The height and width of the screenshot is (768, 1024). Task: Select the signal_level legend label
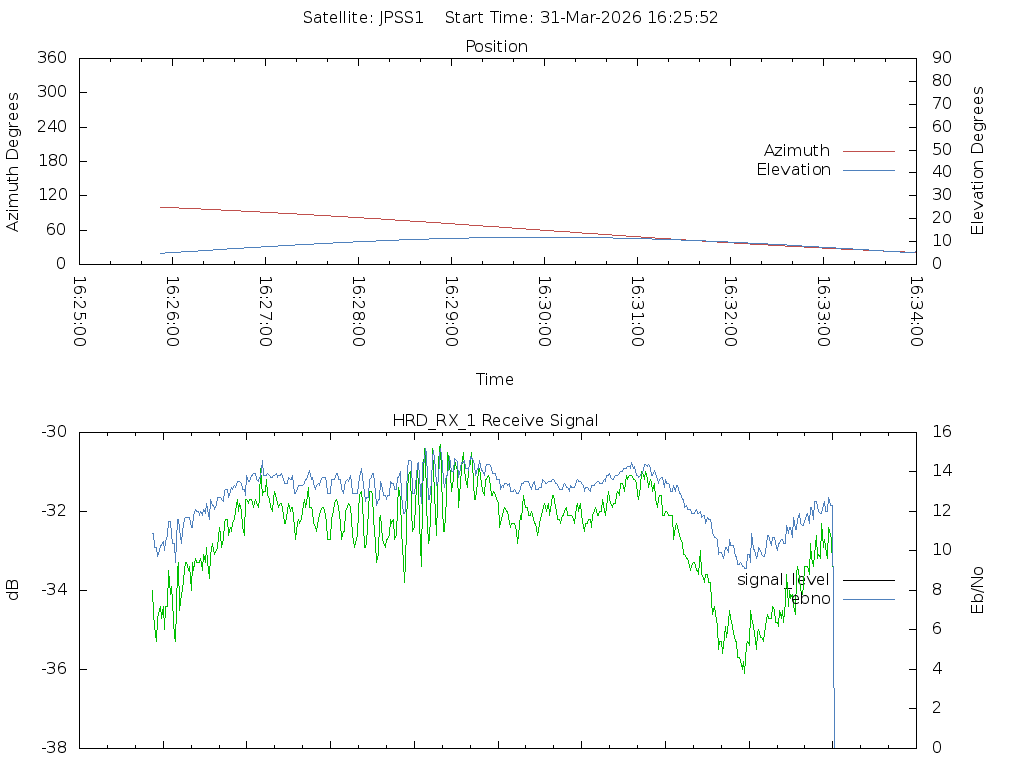pos(783,580)
